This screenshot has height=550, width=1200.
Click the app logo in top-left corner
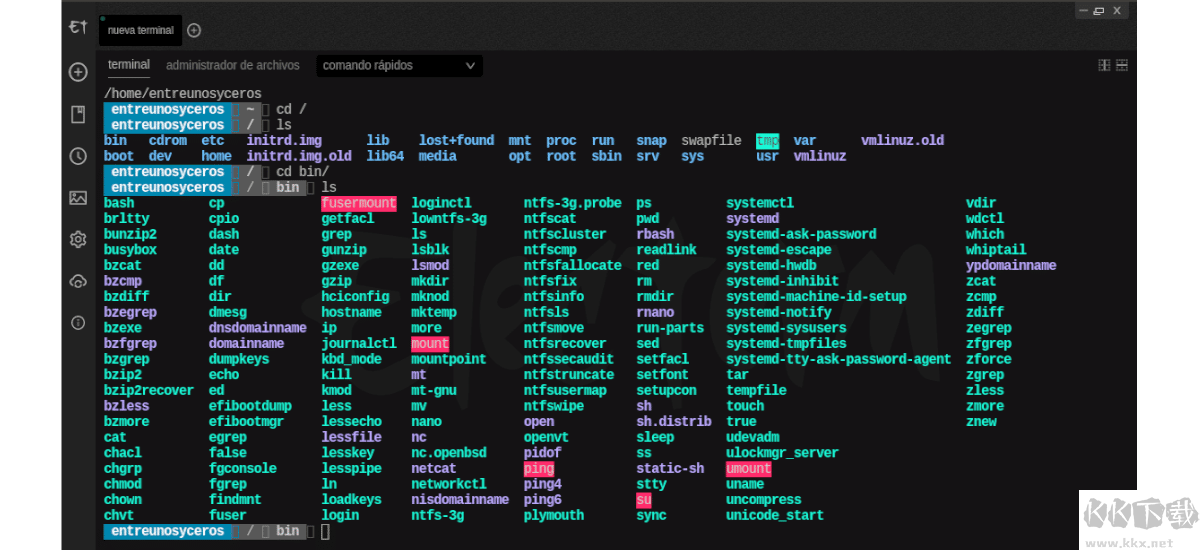click(77, 29)
